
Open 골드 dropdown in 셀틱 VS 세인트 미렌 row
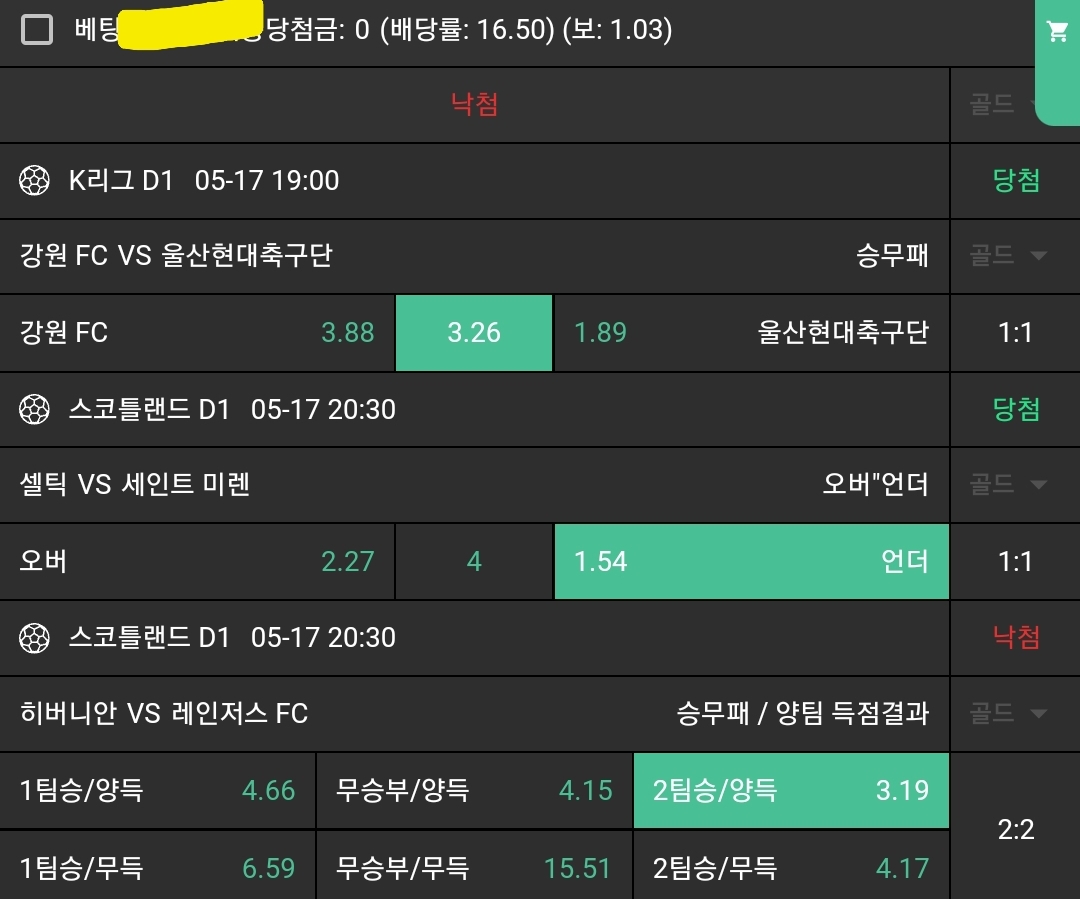tap(1008, 485)
